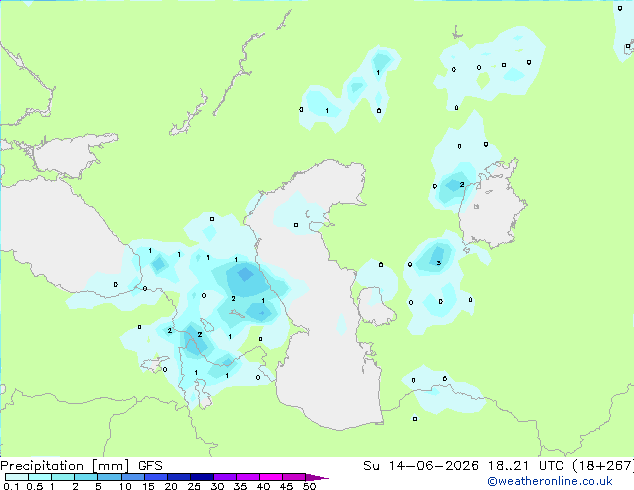Click the 2–5 mm legend color swatch

(x=86, y=477)
